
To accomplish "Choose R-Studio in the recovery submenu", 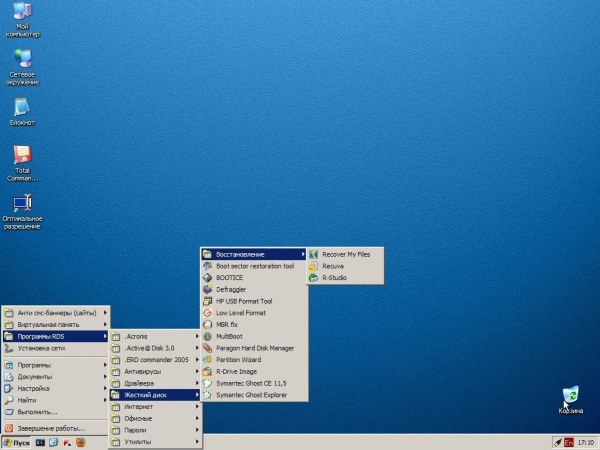I will click(333, 278).
